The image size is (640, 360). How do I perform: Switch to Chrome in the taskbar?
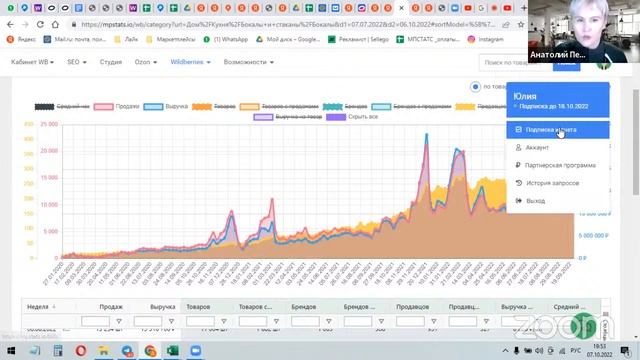[150, 351]
